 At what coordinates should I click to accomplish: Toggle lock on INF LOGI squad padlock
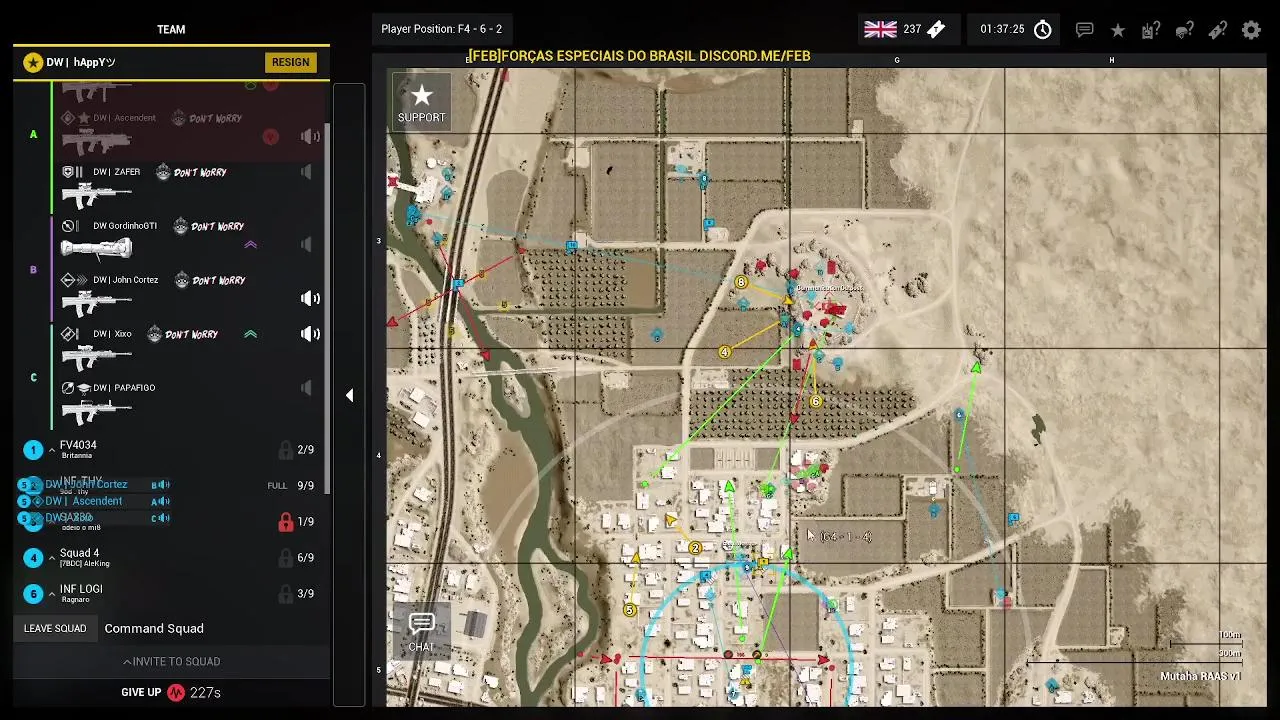[x=286, y=594]
